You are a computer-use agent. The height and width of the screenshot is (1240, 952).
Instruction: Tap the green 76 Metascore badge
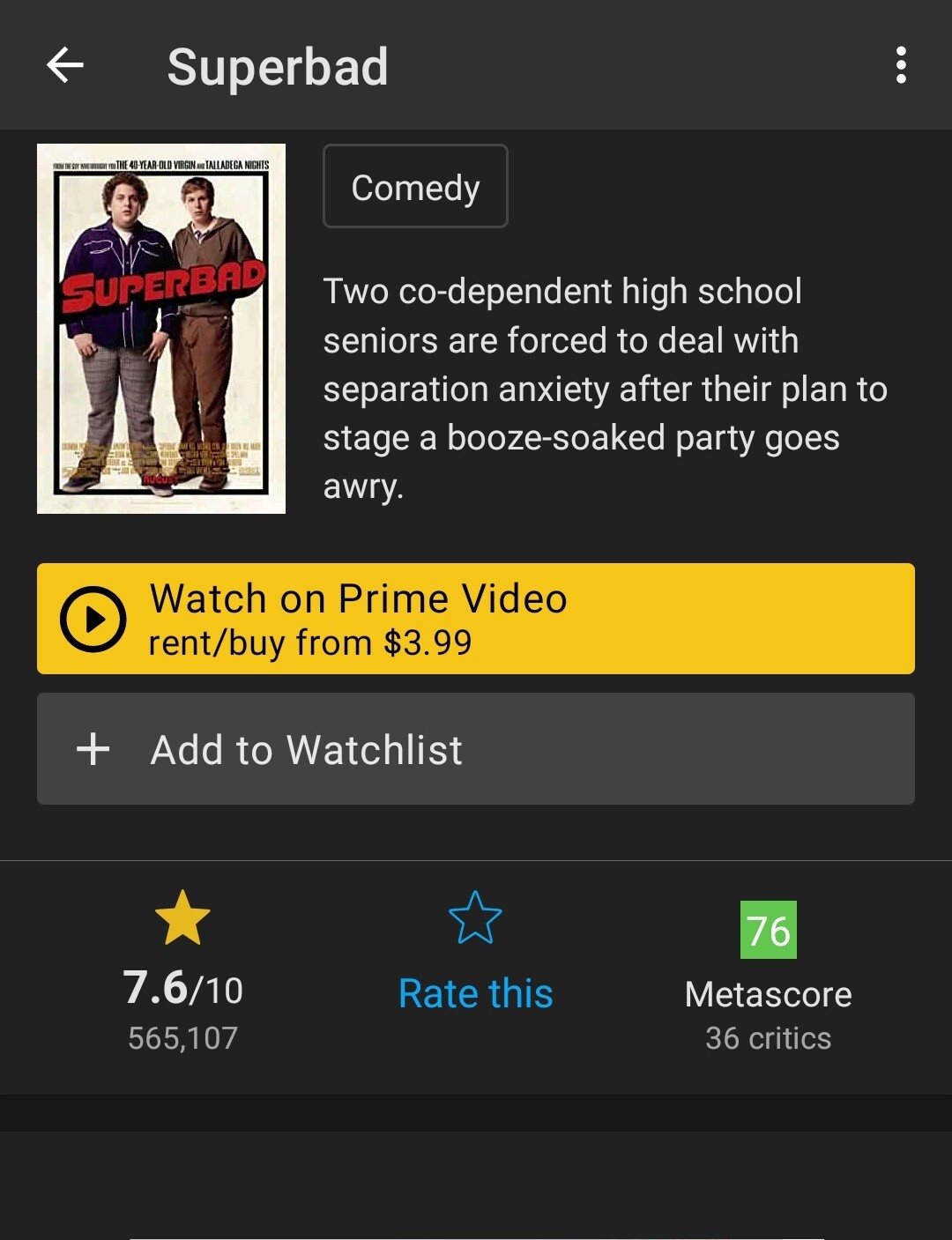pos(769,930)
